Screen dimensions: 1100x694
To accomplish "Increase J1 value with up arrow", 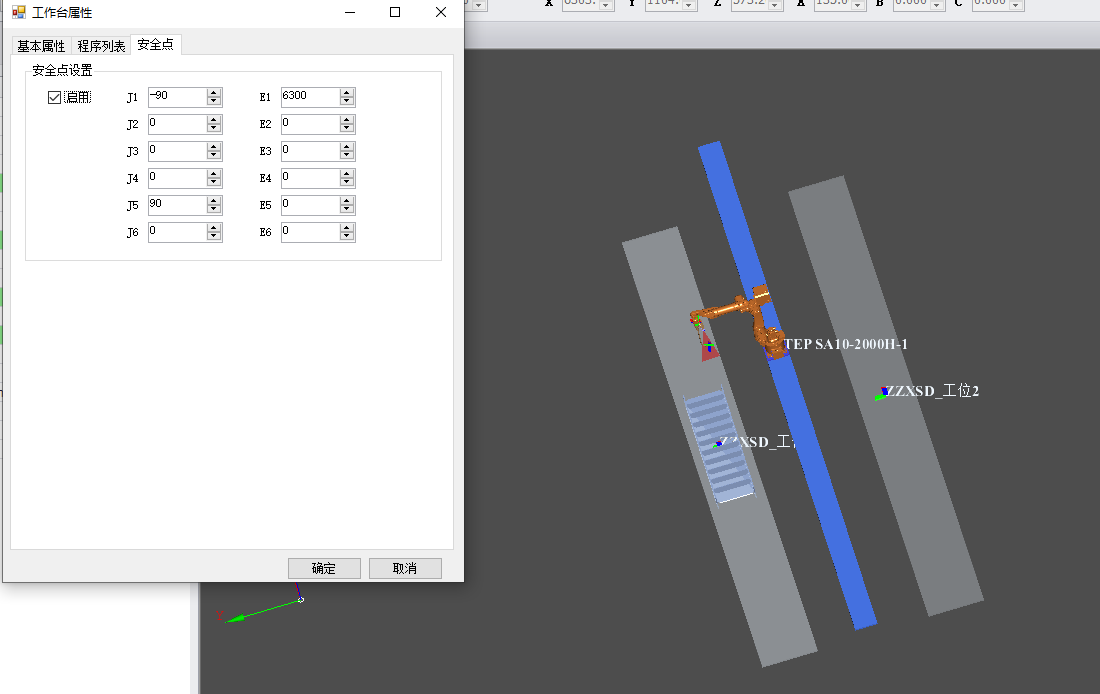I will point(214,93).
